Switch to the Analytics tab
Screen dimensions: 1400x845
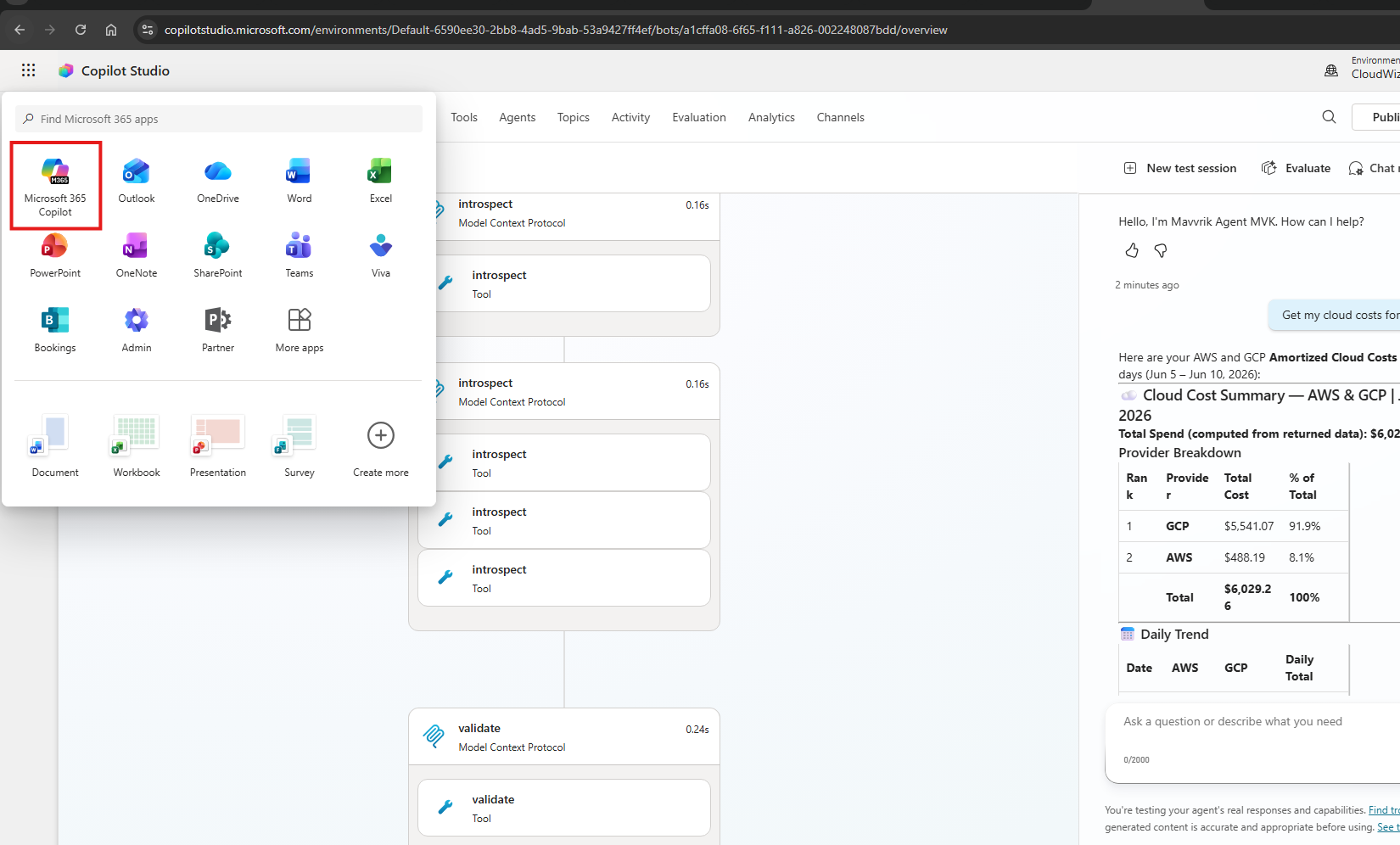click(771, 117)
